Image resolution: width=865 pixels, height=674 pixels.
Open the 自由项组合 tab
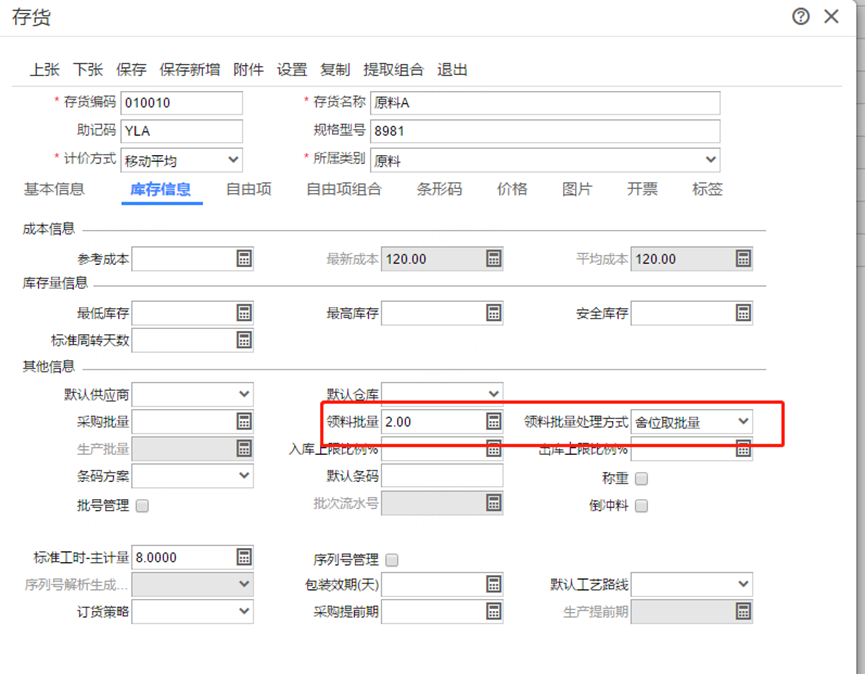point(344,189)
